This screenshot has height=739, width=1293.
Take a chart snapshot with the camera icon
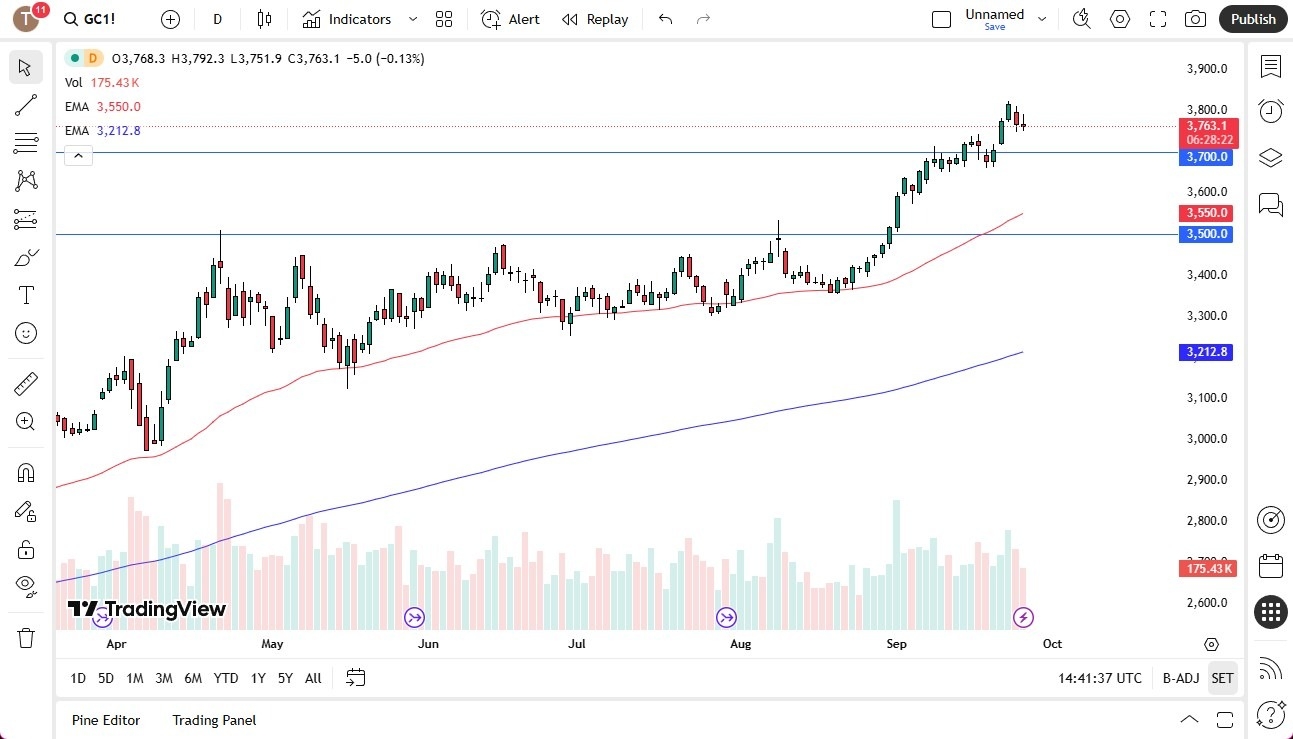[1195, 19]
